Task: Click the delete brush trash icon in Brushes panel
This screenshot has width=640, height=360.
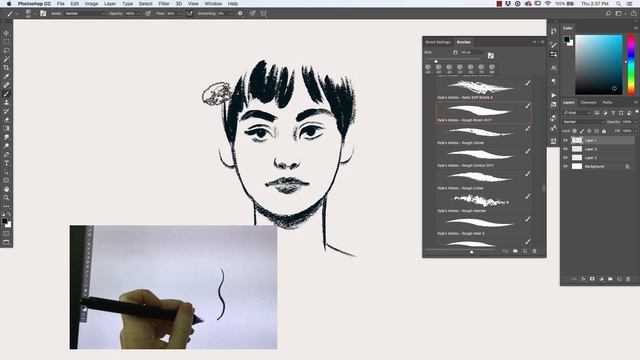Action: 534,251
